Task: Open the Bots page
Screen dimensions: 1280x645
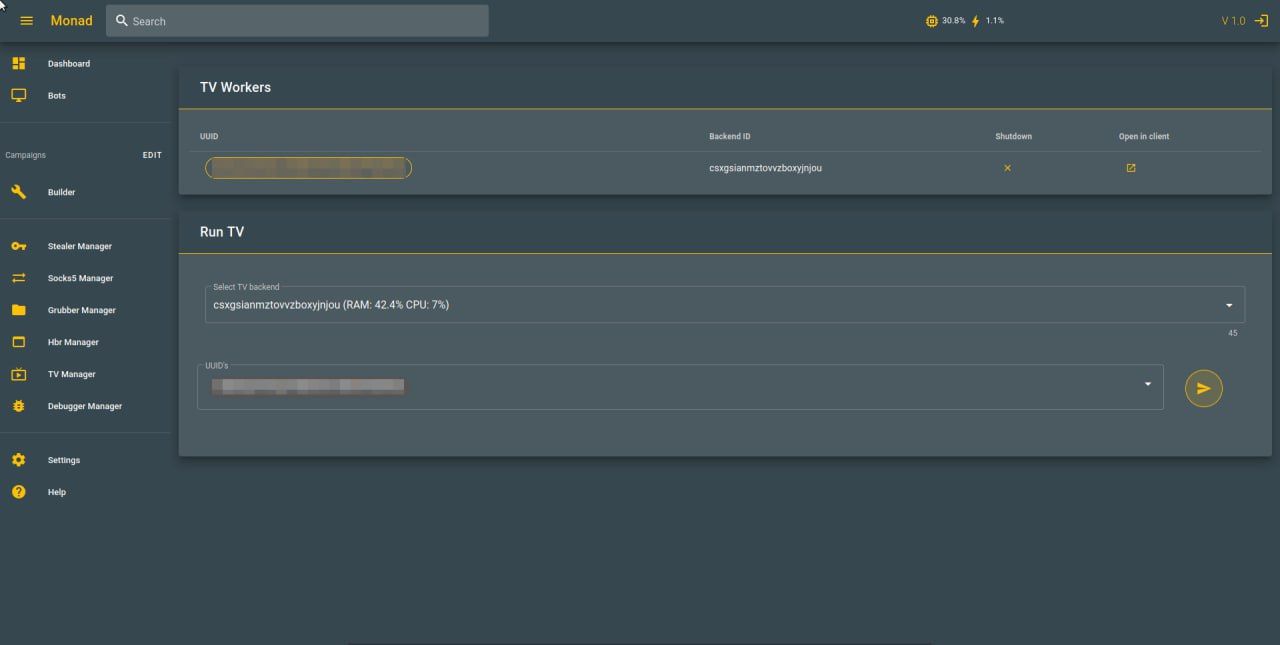Action: [57, 96]
